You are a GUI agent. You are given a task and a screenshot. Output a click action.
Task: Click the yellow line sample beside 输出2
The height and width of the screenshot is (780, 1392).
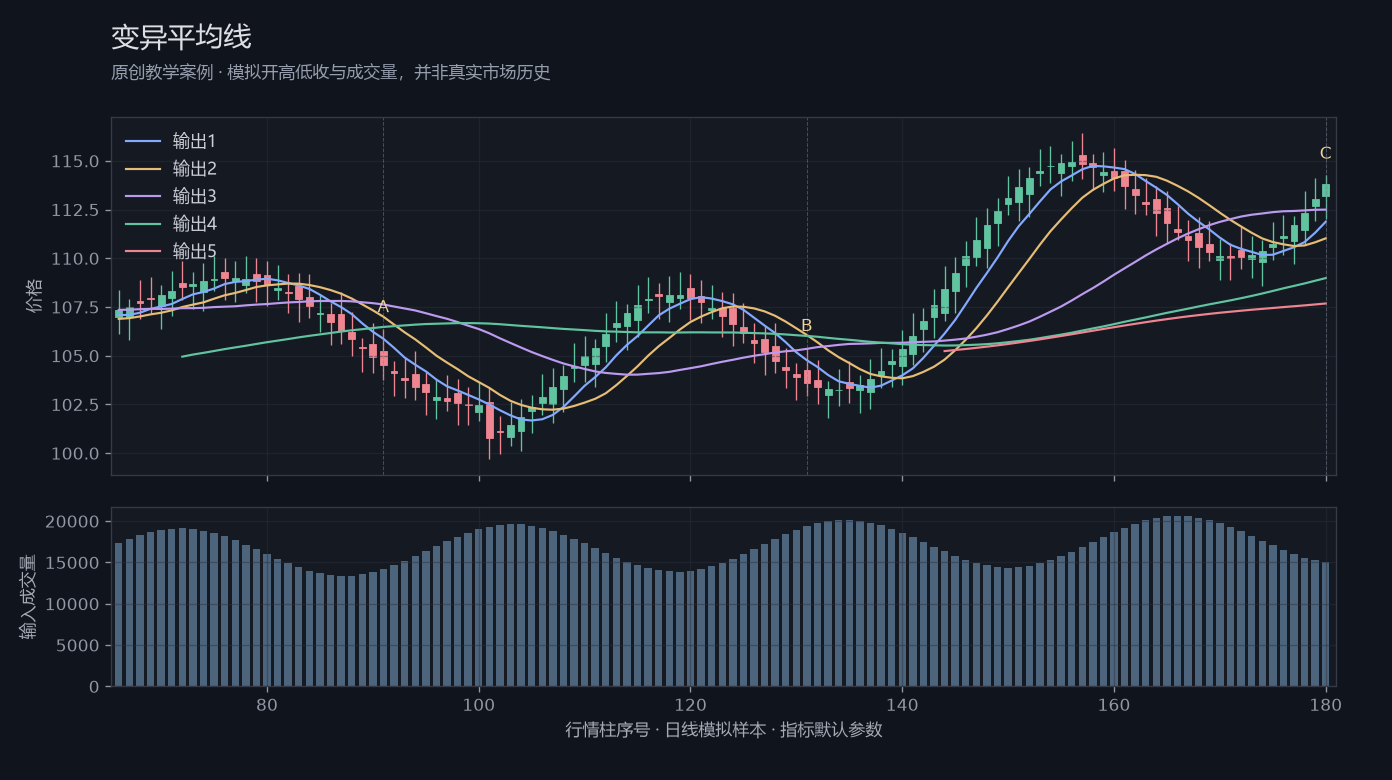pyautogui.click(x=143, y=169)
